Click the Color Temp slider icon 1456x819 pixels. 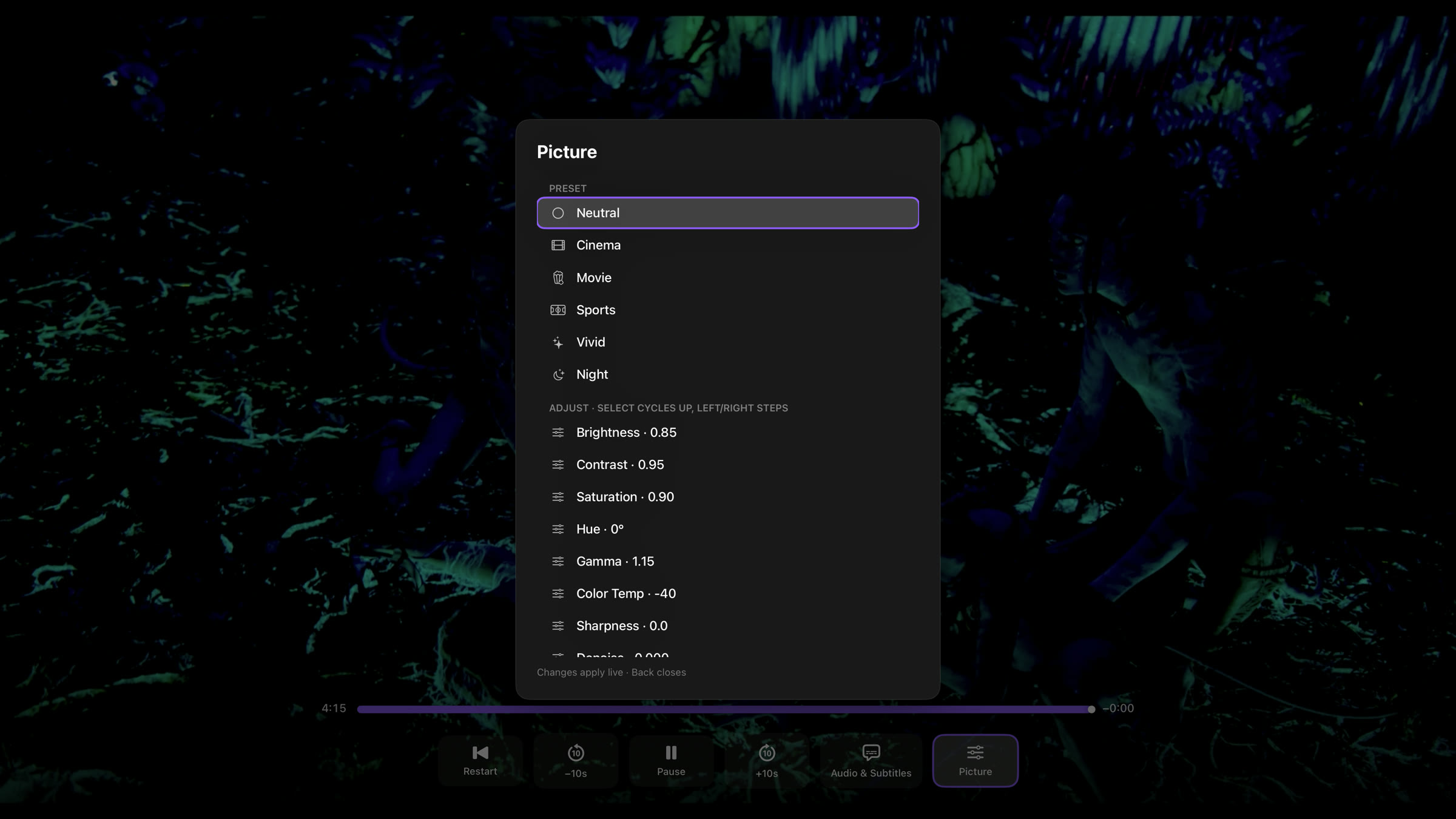click(558, 593)
